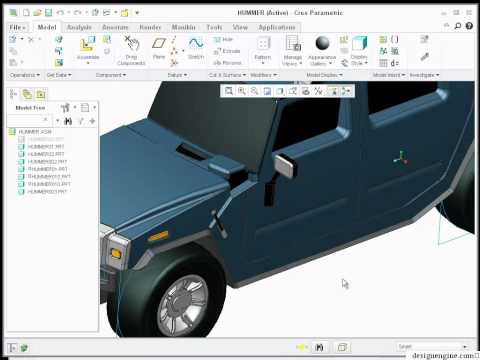Switch to the Applications ribbon tab
Screen dimensions: 480x360
click(277, 27)
